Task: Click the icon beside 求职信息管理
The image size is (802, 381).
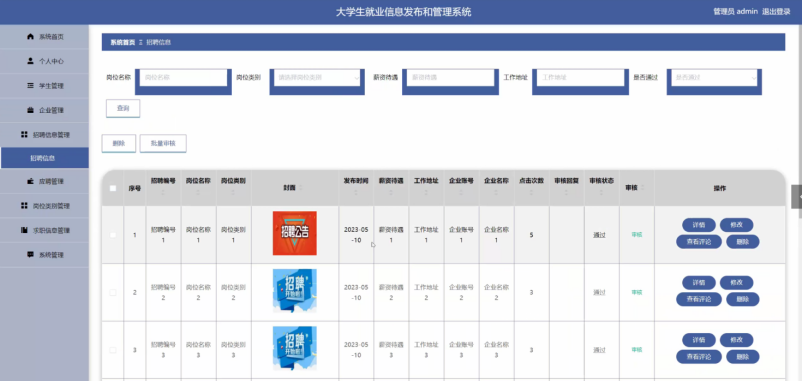Action: coord(24,230)
